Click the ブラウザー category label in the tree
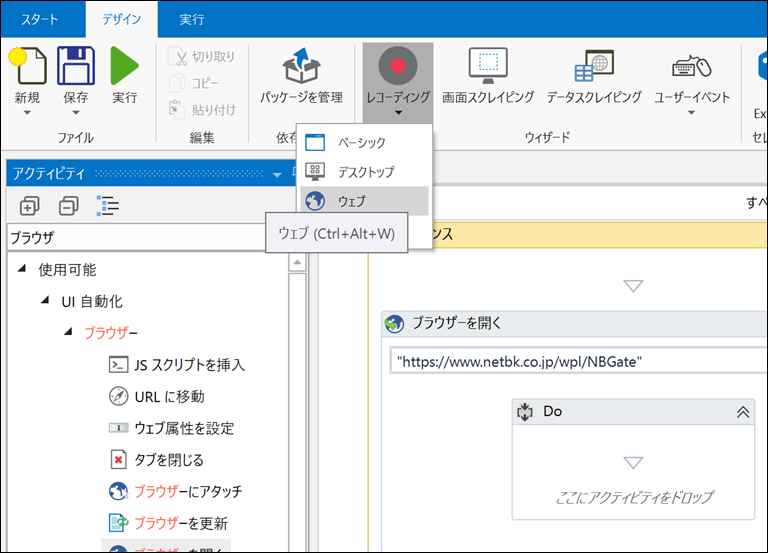This screenshot has width=768, height=553. click(x=111, y=333)
